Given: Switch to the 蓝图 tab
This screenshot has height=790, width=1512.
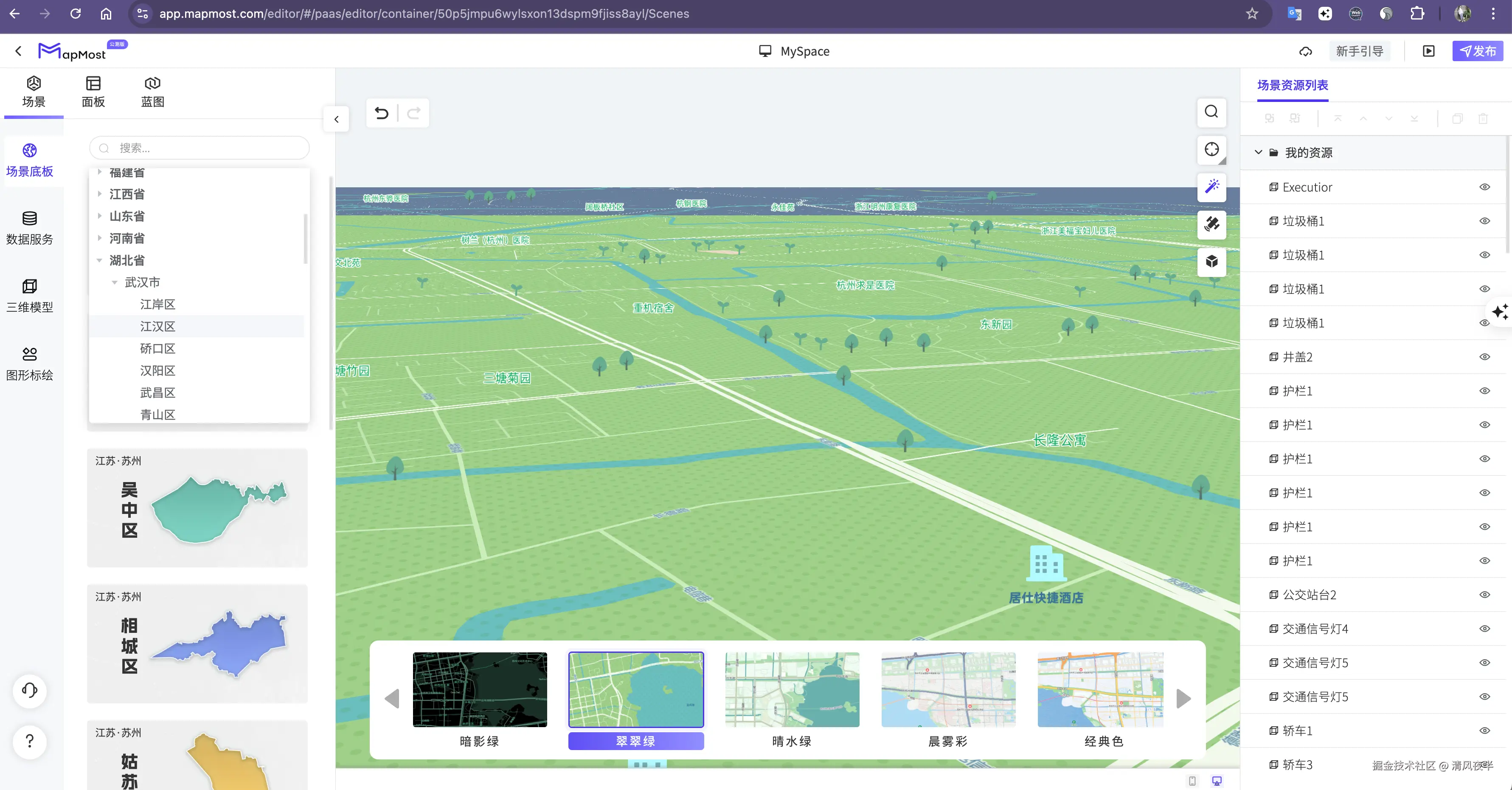Looking at the screenshot, I should (152, 92).
